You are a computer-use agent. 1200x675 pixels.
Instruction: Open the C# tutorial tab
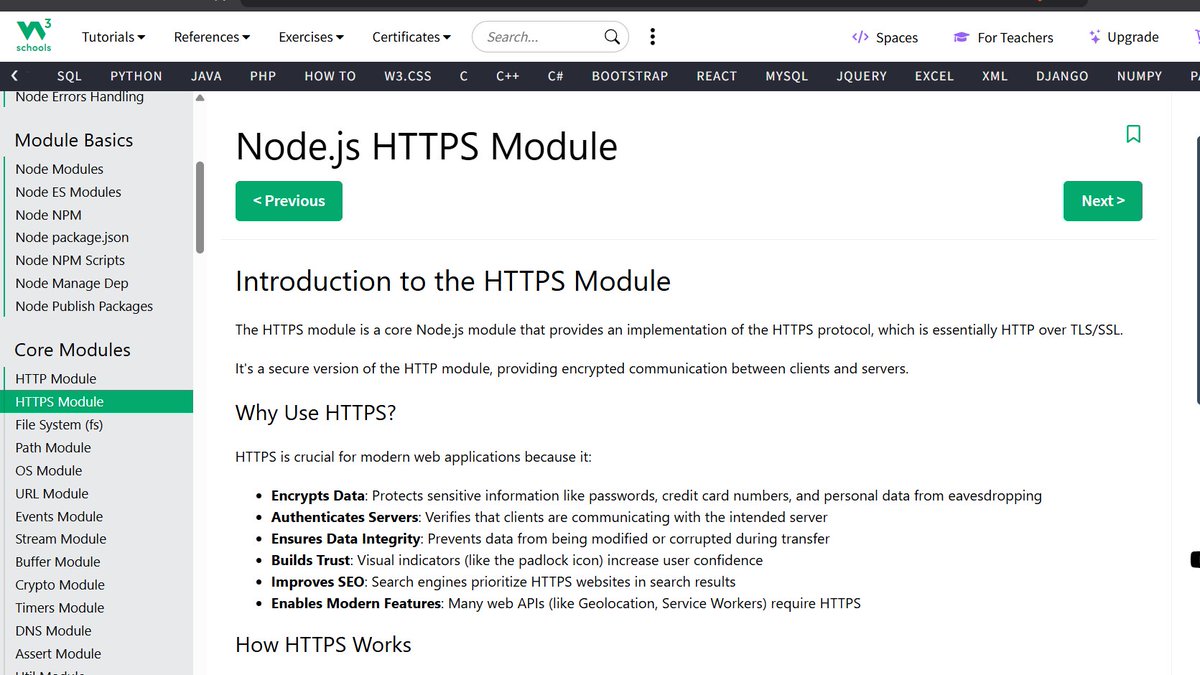(x=556, y=76)
